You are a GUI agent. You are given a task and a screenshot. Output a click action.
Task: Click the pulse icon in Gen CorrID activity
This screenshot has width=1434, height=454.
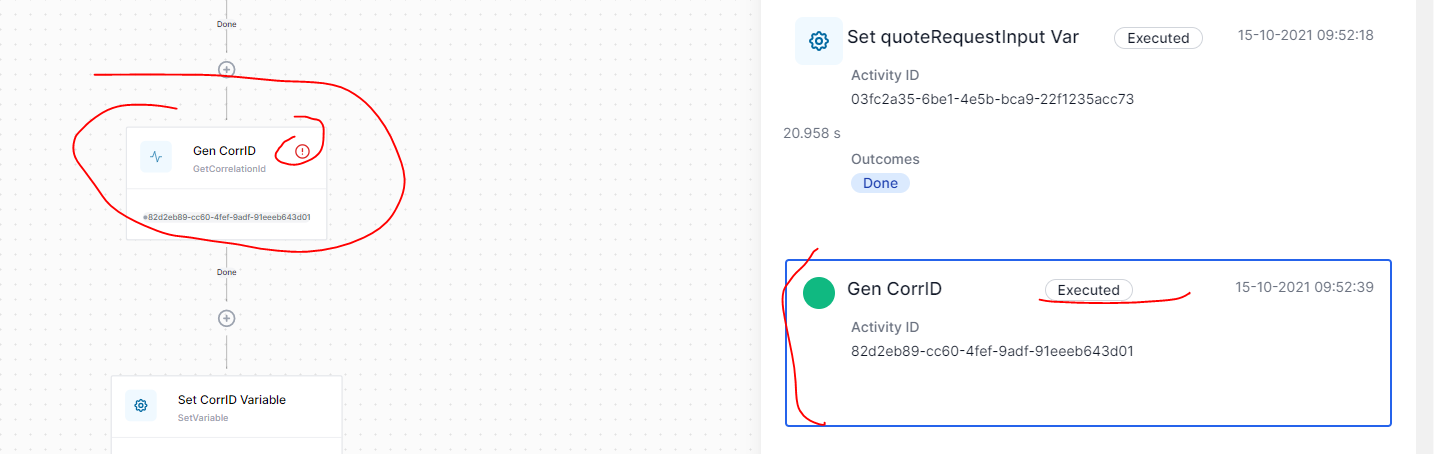click(156, 156)
